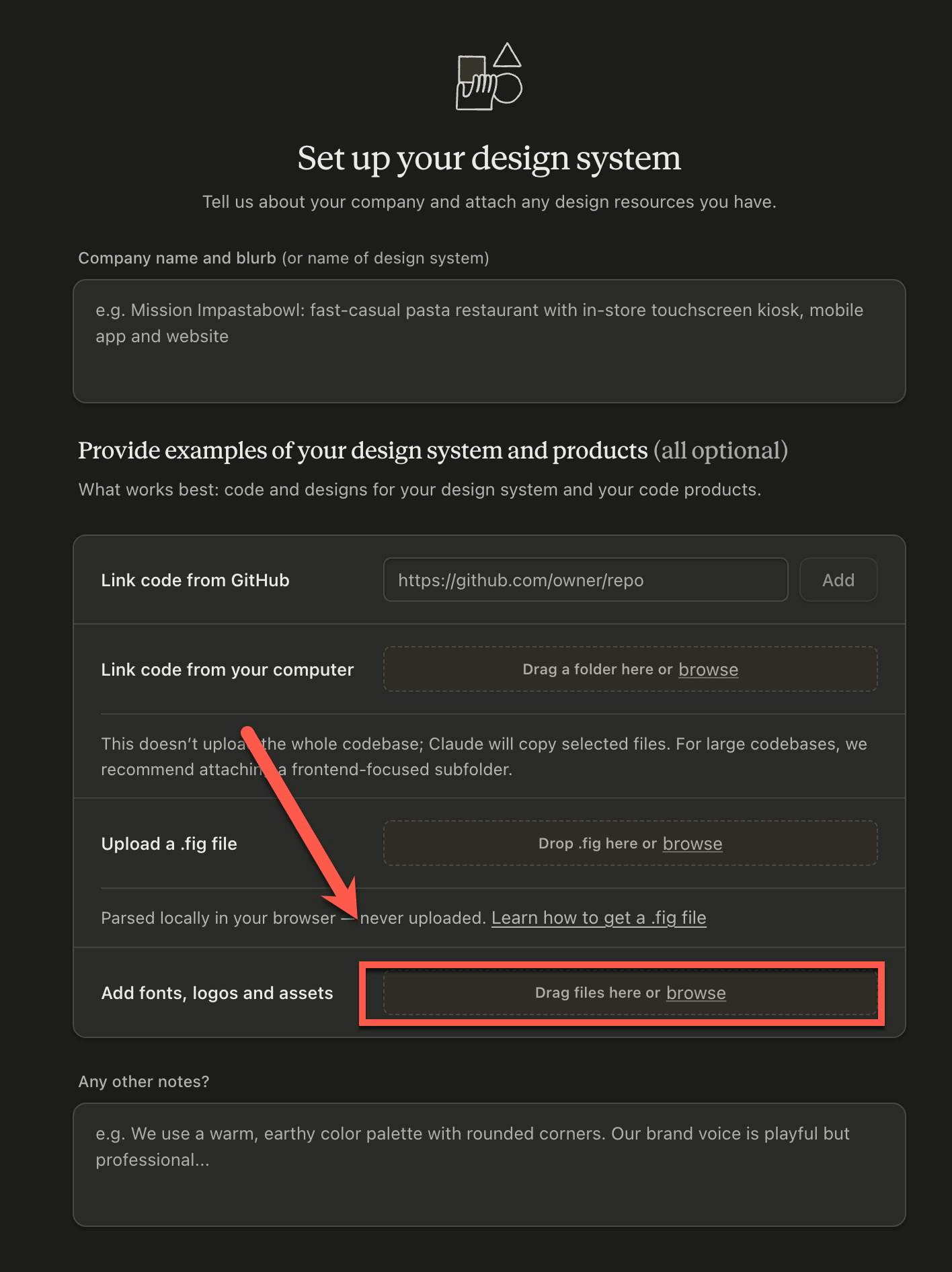
Task: Click the 'Company name and blurb' label
Action: [177, 258]
